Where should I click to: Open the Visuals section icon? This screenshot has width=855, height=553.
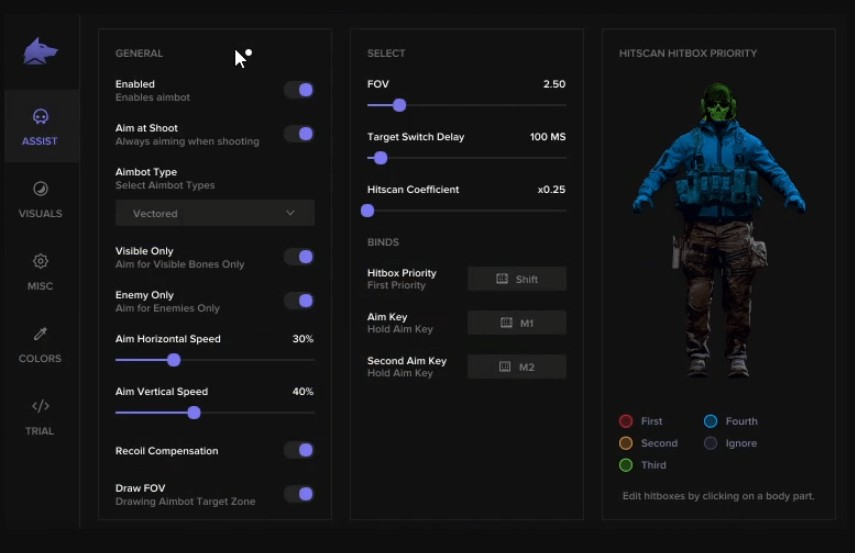pos(40,189)
